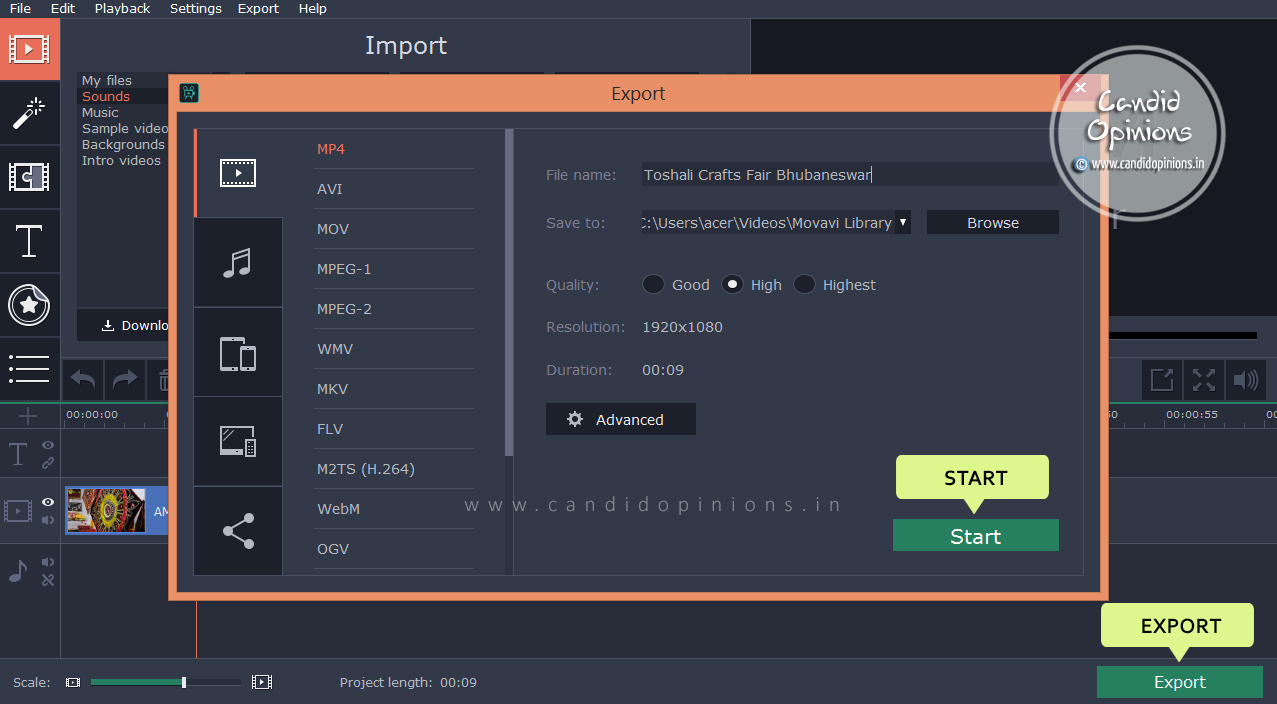The height and width of the screenshot is (704, 1277).
Task: Select the audio export music note icon
Action: click(238, 263)
